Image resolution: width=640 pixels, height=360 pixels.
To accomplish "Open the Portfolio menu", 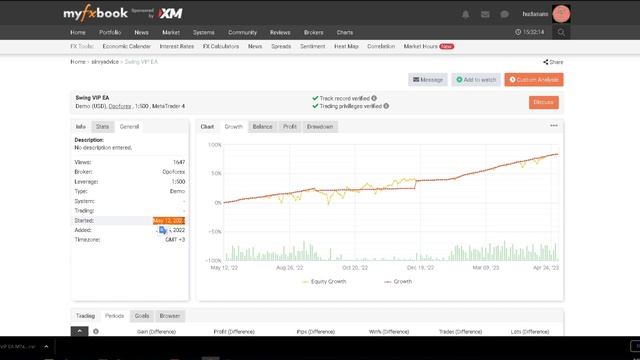I will (110, 32).
